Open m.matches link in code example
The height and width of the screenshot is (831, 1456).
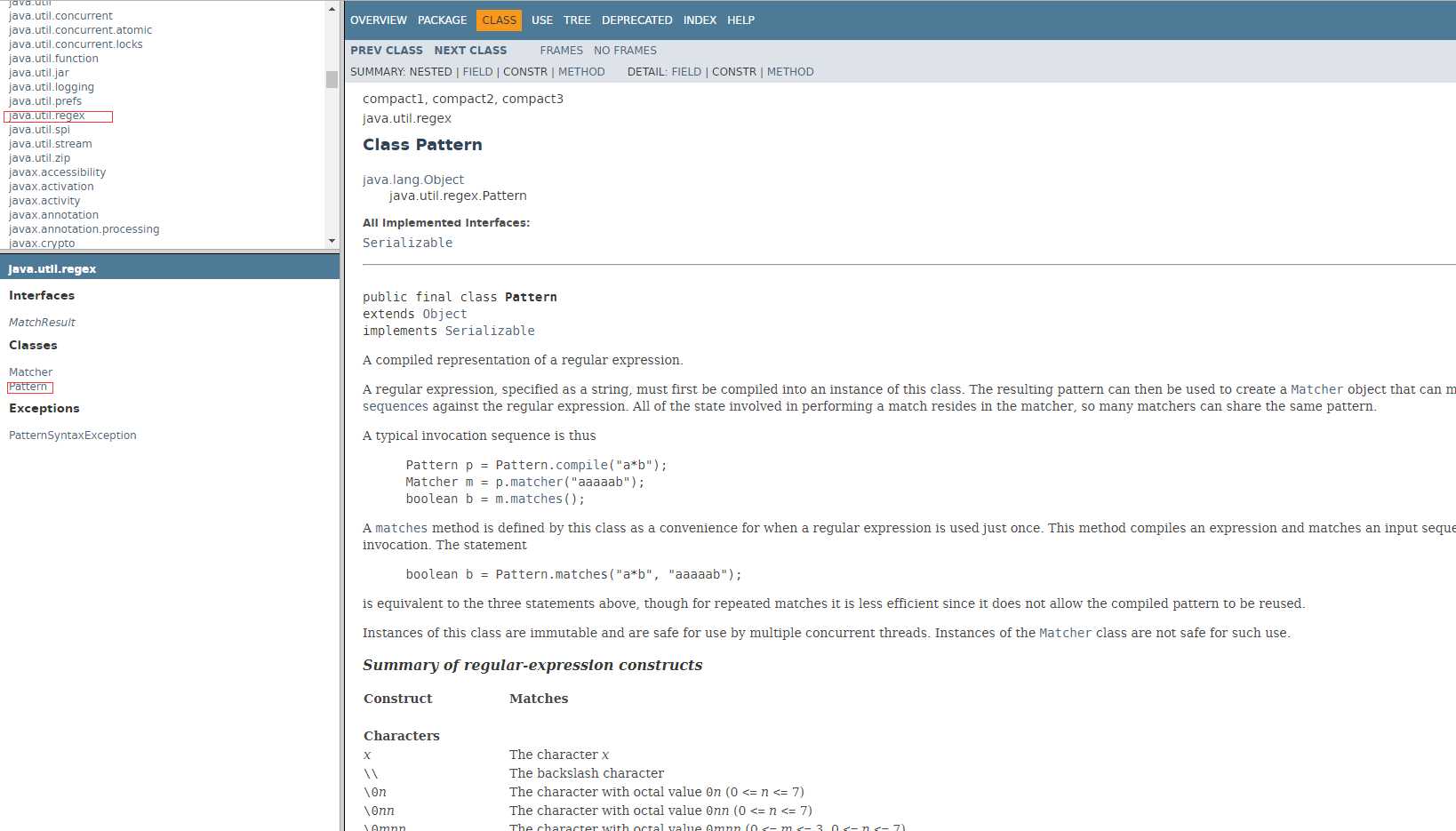point(536,499)
